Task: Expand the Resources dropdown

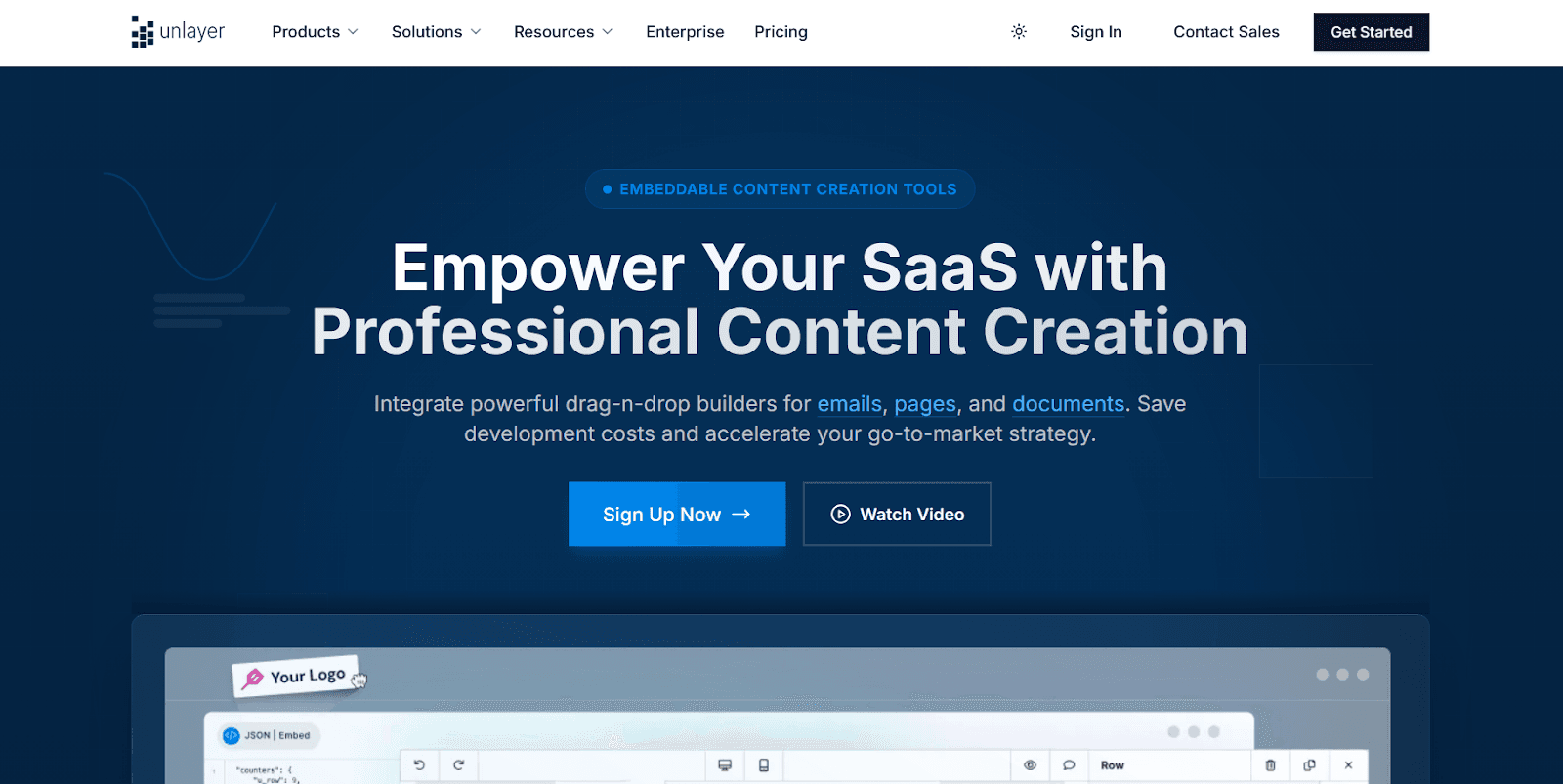Action: 563,32
